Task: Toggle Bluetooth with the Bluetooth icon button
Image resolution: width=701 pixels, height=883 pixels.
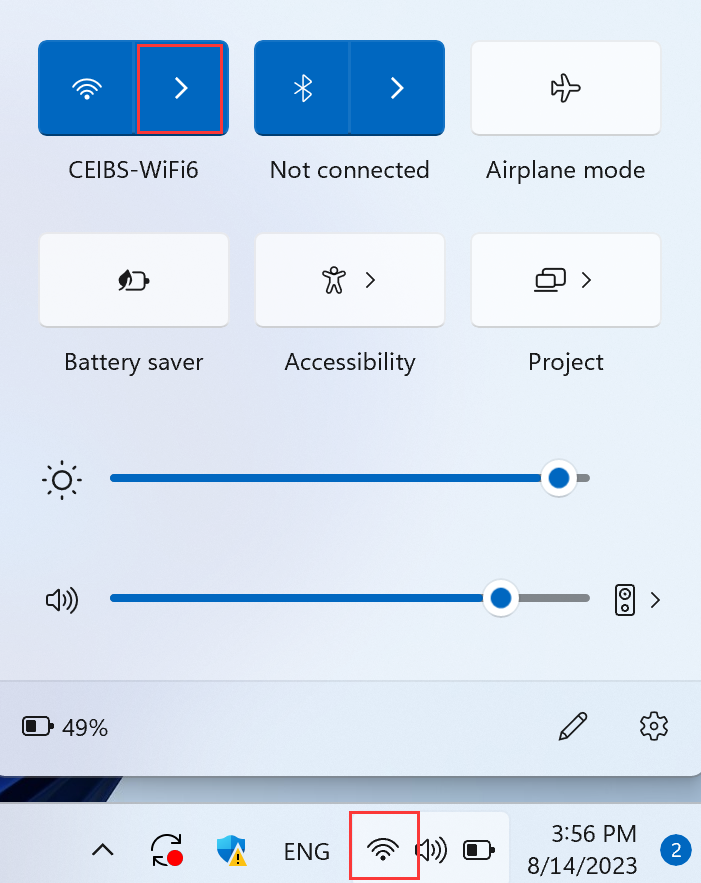Action: coord(302,88)
